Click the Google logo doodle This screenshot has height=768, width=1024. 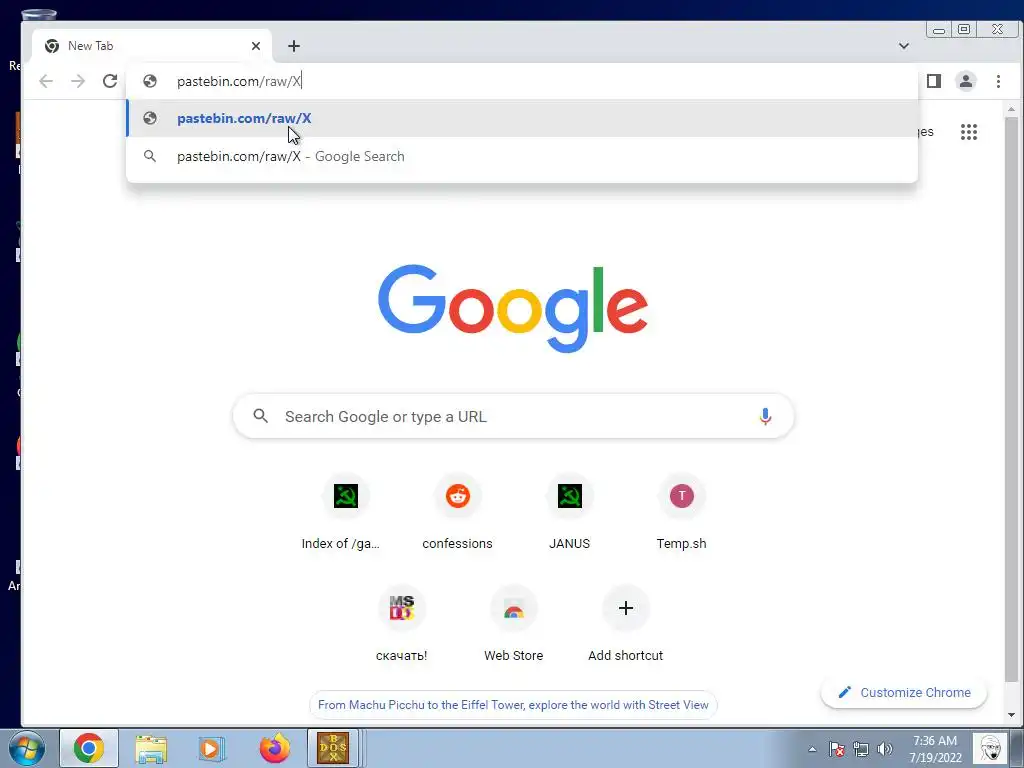point(513,308)
